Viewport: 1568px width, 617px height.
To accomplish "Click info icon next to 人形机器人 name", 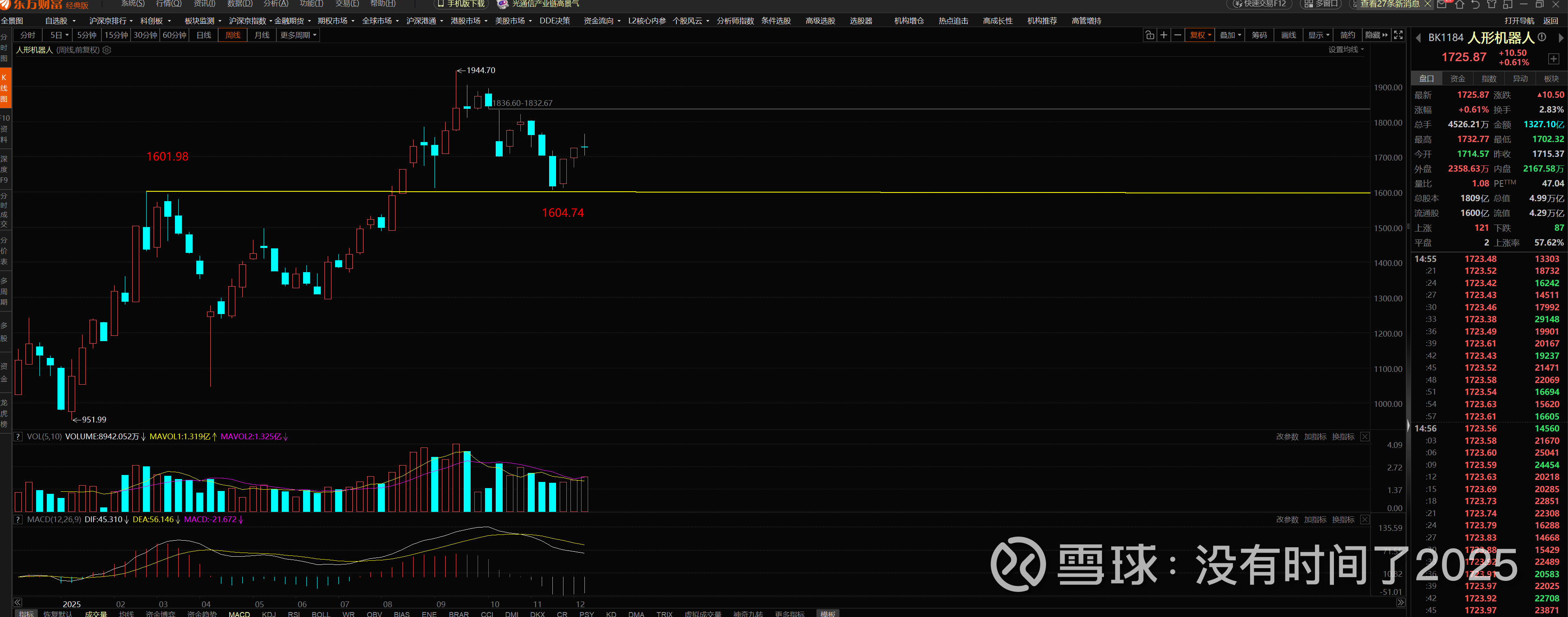I will coord(1542,37).
